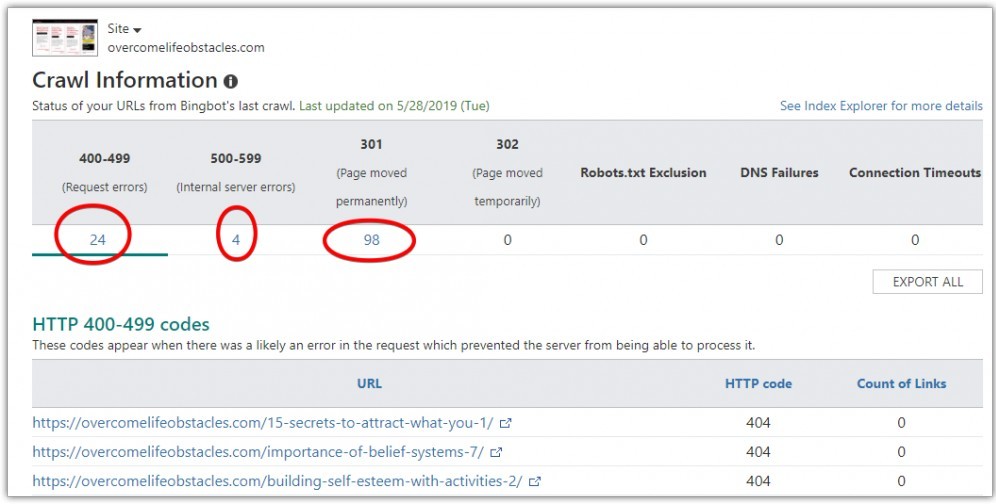Select the Connection Timeouts count
Image resolution: width=996 pixels, height=504 pixels.
[x=915, y=240]
